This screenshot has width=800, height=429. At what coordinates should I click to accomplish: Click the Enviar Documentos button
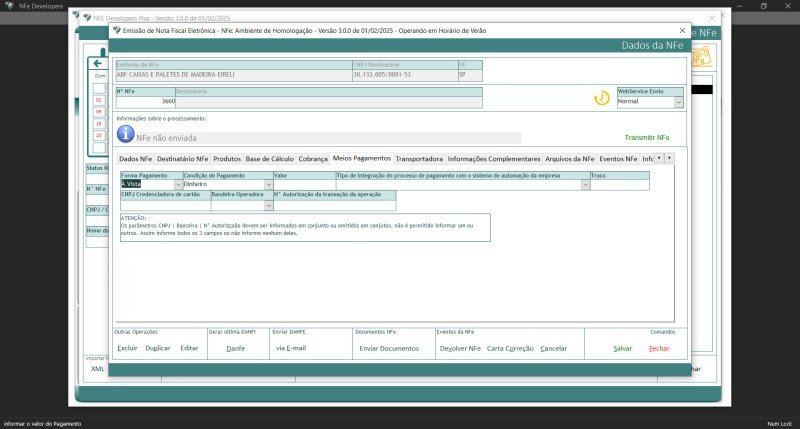387,348
